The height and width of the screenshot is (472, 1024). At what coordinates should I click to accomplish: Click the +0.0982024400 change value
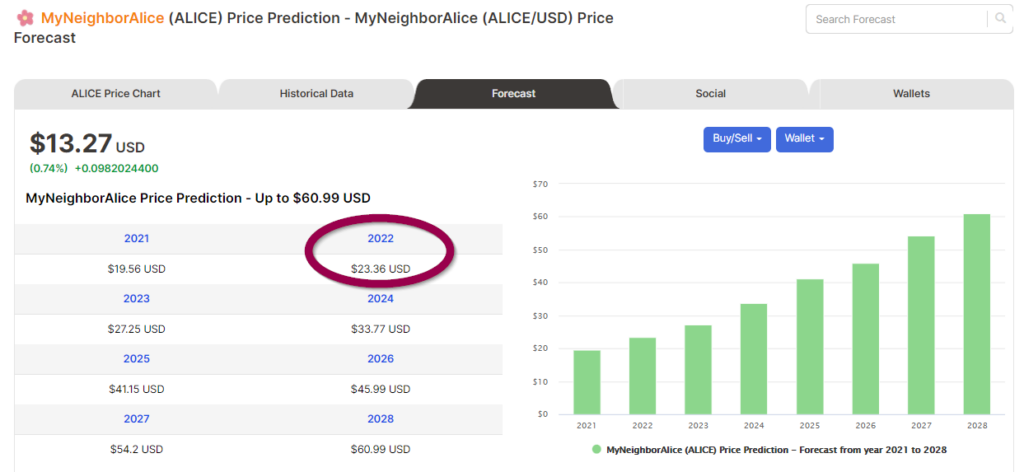tap(116, 168)
